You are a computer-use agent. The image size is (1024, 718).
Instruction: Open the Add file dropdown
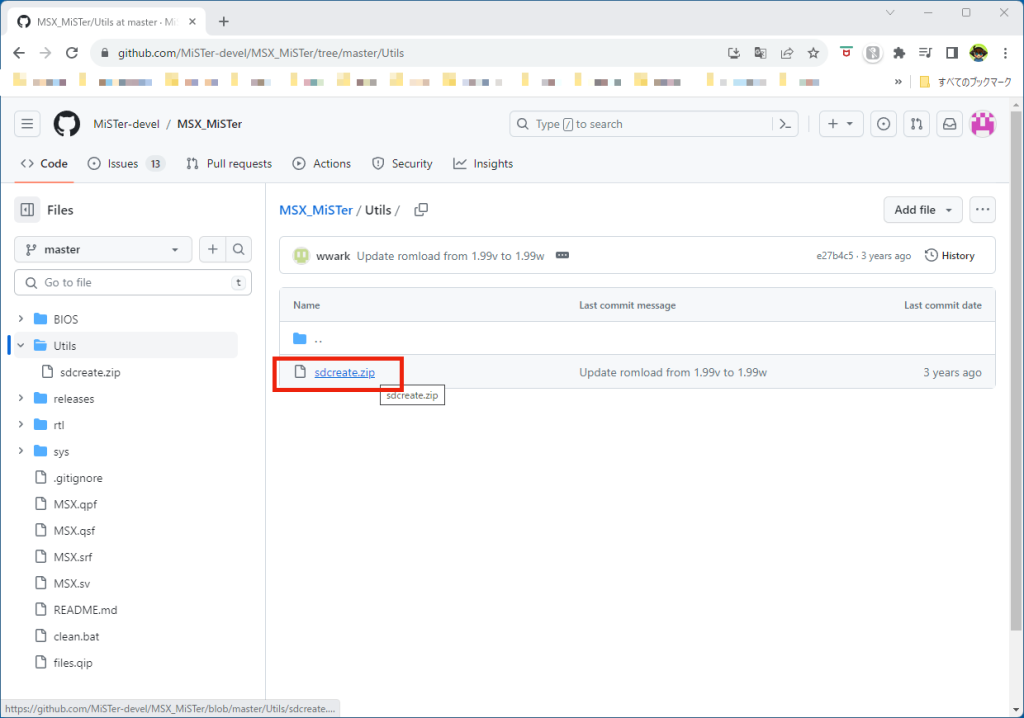pyautogui.click(x=922, y=210)
